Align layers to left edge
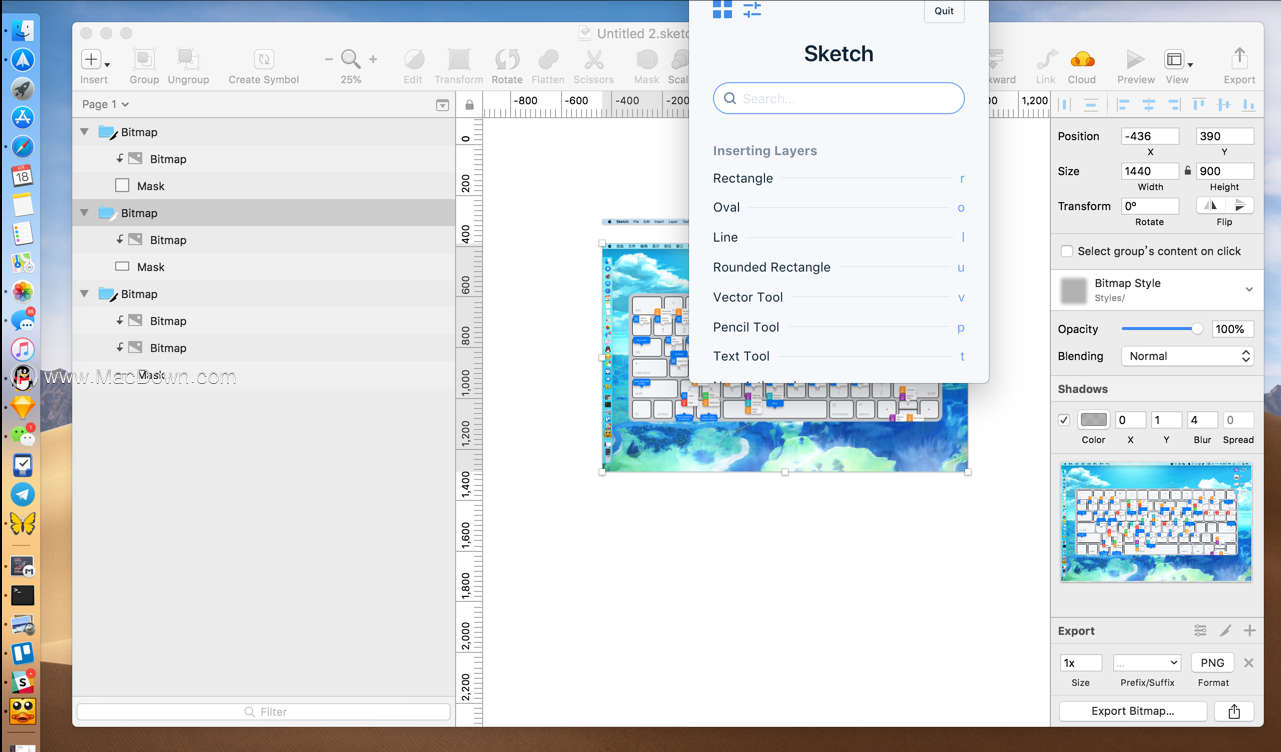The width and height of the screenshot is (1281, 752). coord(1123,104)
